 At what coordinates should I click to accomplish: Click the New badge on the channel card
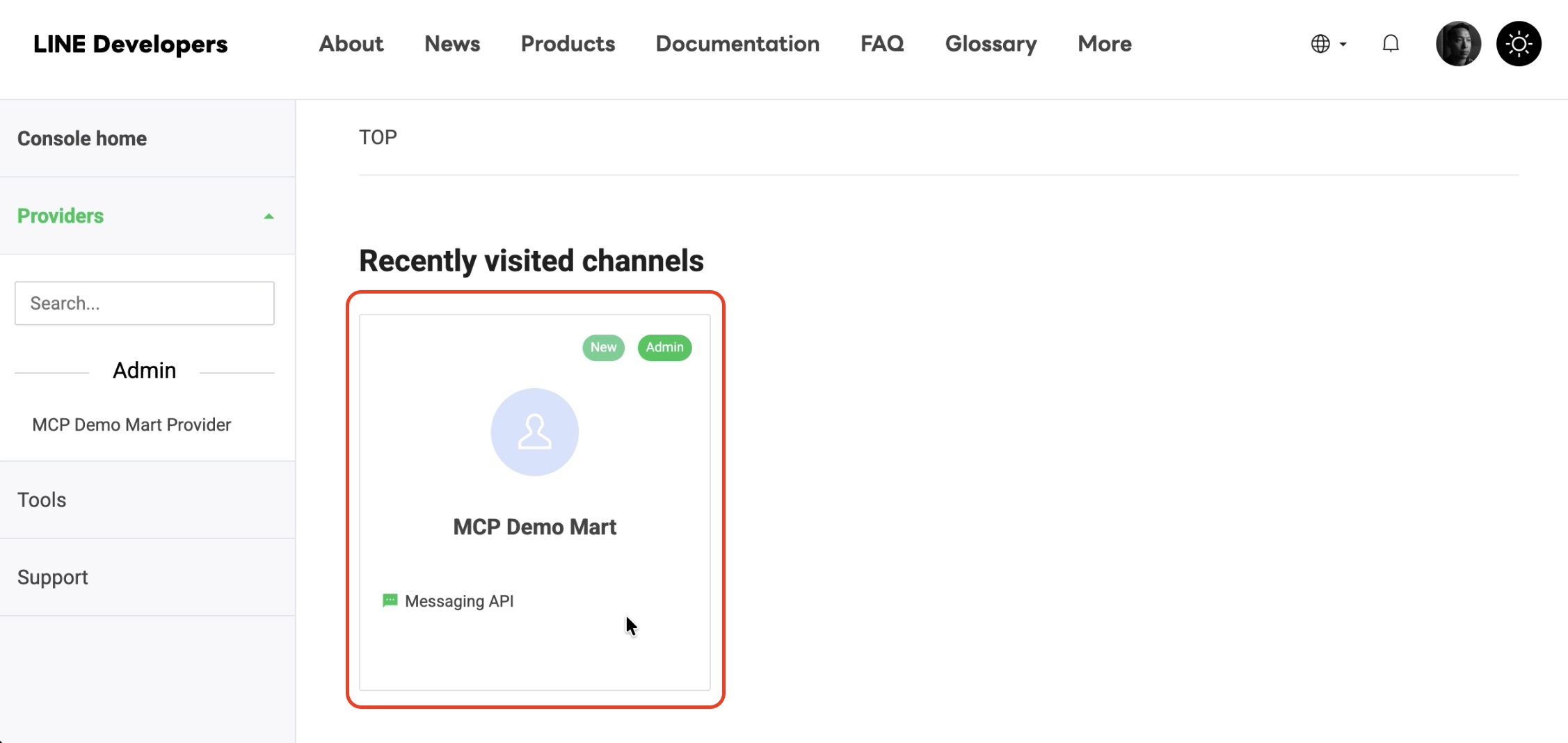point(603,347)
